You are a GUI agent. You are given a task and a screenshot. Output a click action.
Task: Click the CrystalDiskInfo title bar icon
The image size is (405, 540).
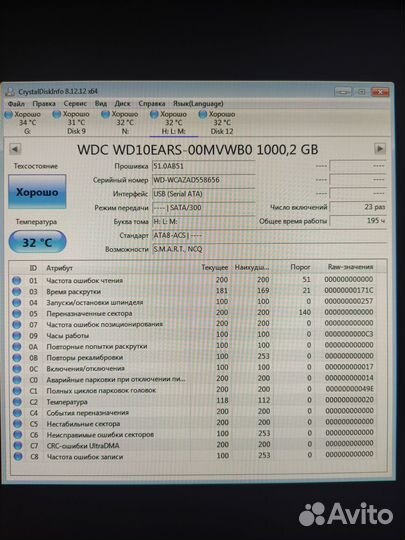(11, 91)
